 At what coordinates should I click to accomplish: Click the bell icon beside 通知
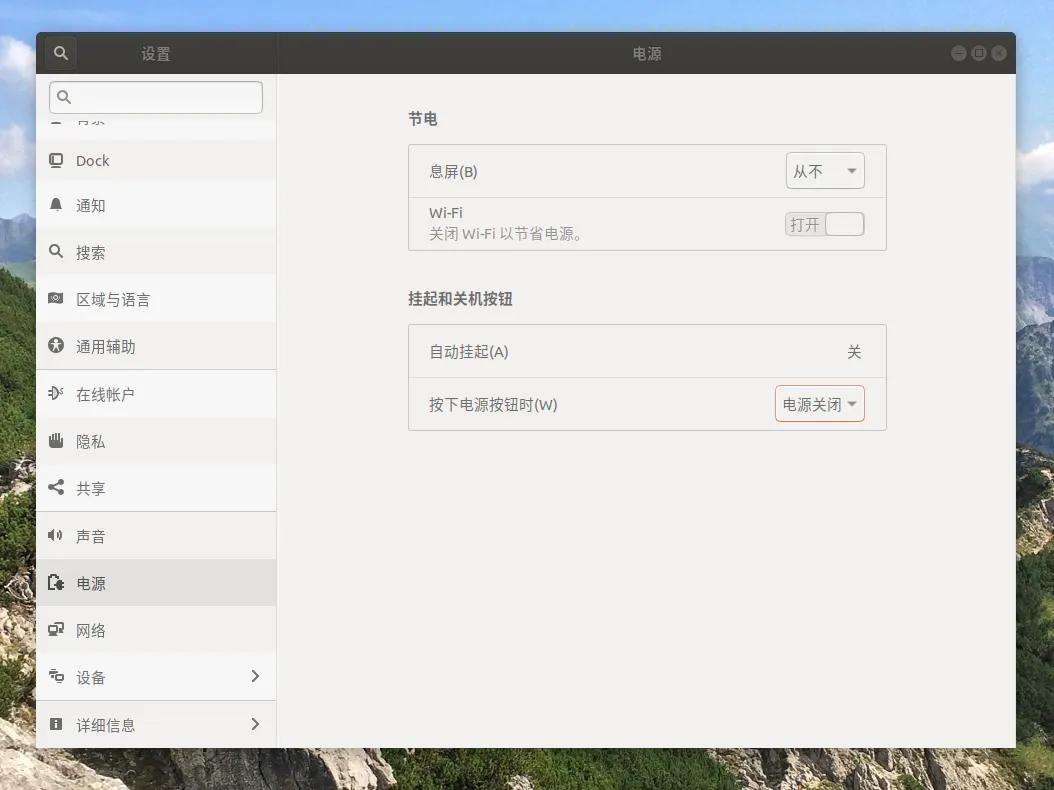pos(56,205)
